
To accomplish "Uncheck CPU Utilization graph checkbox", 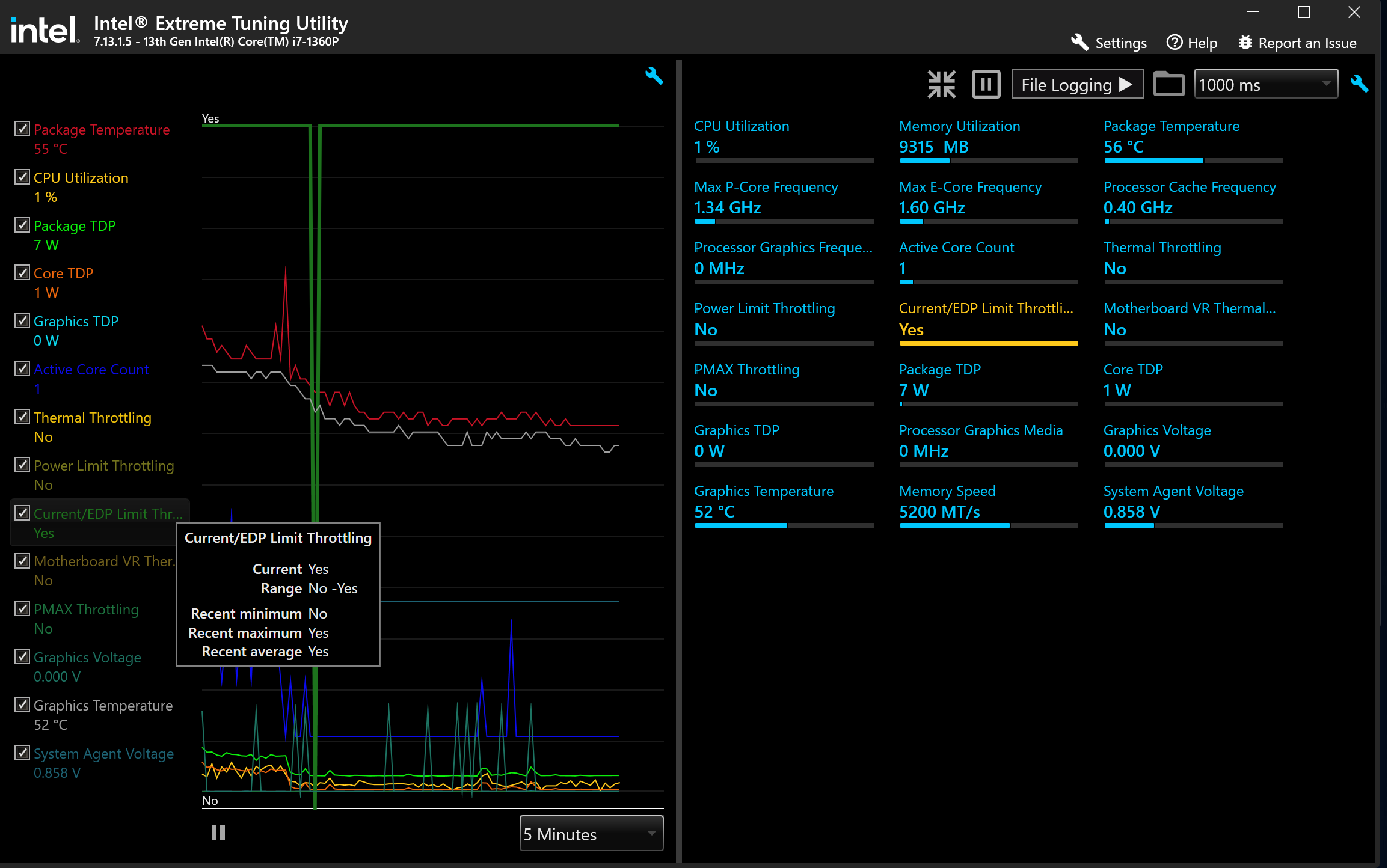I will click(x=22, y=177).
